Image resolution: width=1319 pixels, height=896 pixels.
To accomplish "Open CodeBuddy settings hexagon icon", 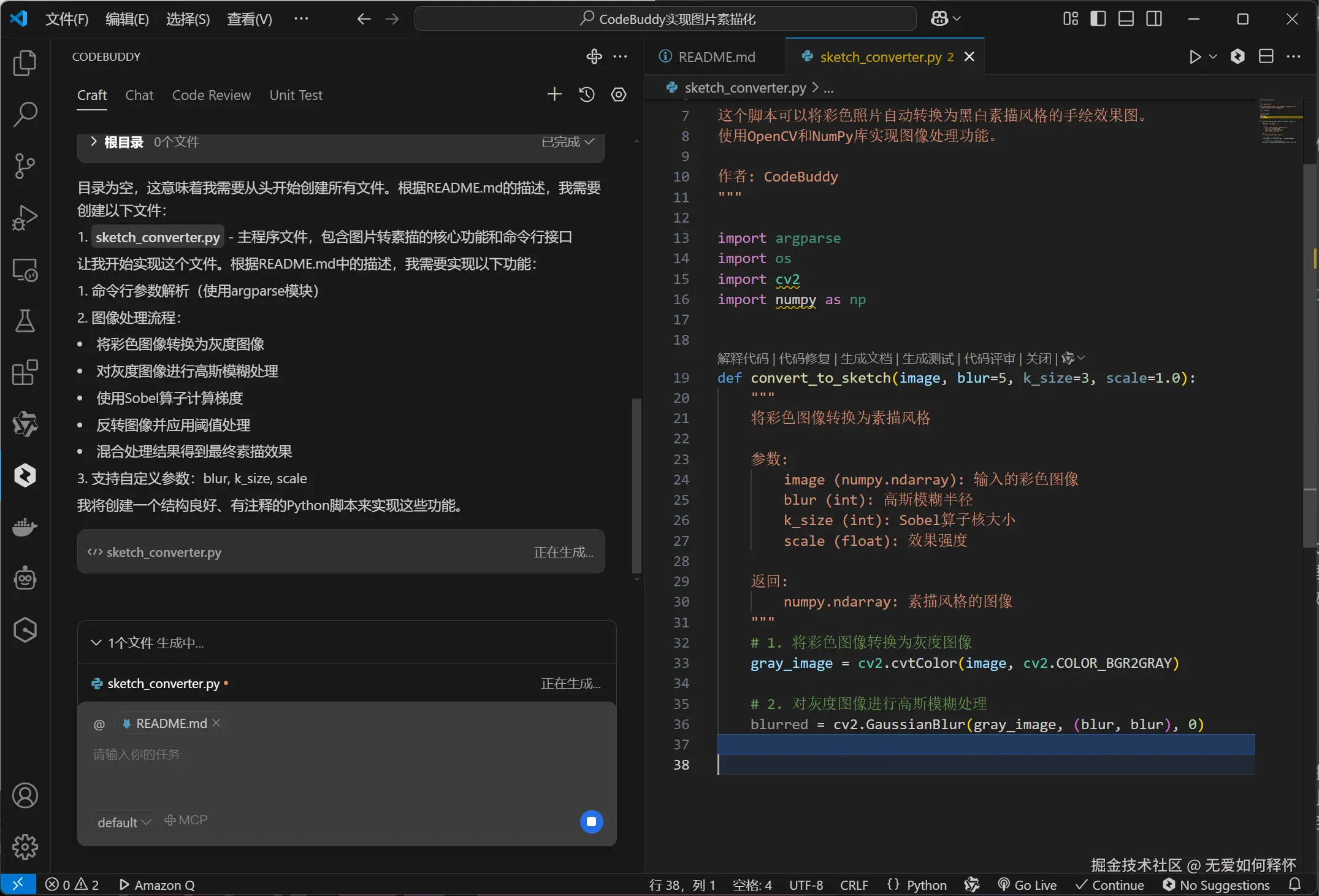I will point(619,94).
